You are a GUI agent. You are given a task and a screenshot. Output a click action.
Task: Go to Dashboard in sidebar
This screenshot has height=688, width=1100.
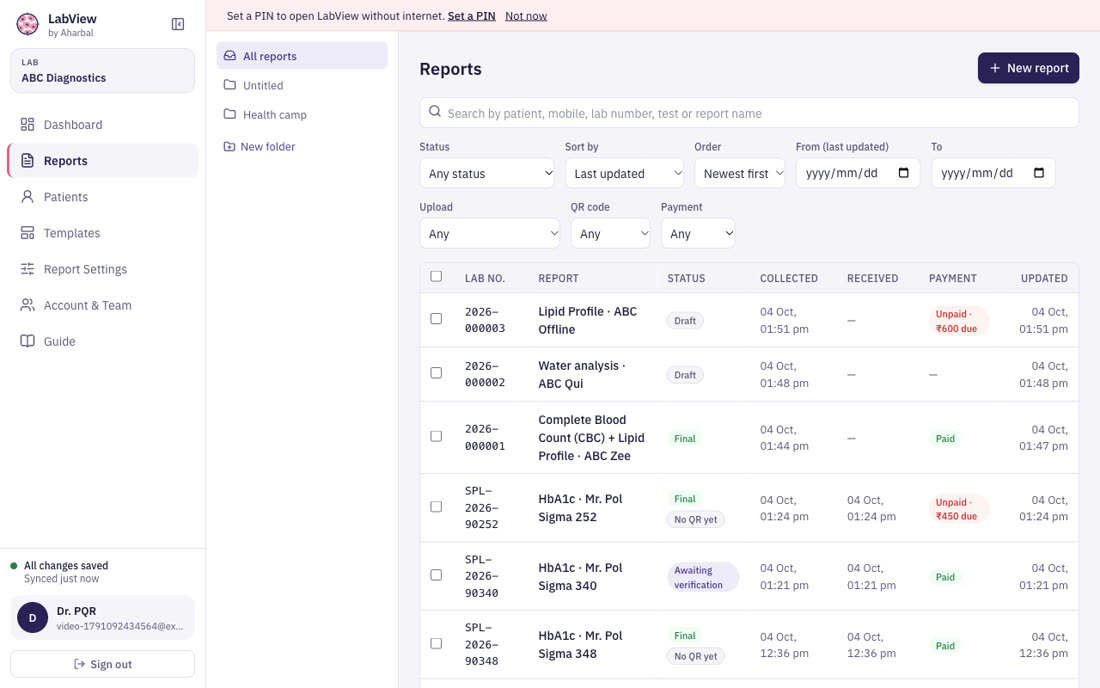[x=102, y=125]
